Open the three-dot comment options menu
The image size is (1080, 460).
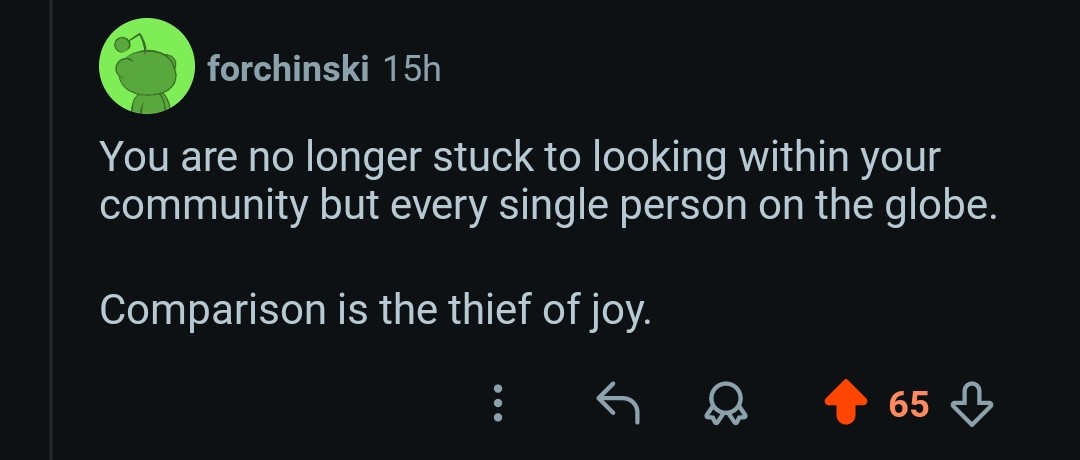point(498,403)
